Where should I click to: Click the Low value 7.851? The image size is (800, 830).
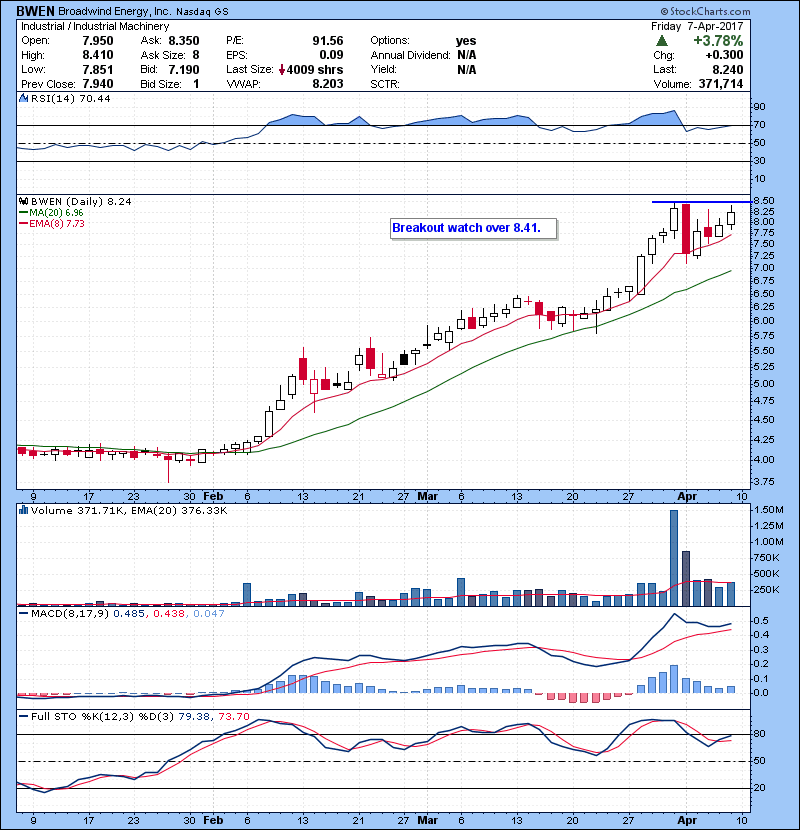point(97,69)
